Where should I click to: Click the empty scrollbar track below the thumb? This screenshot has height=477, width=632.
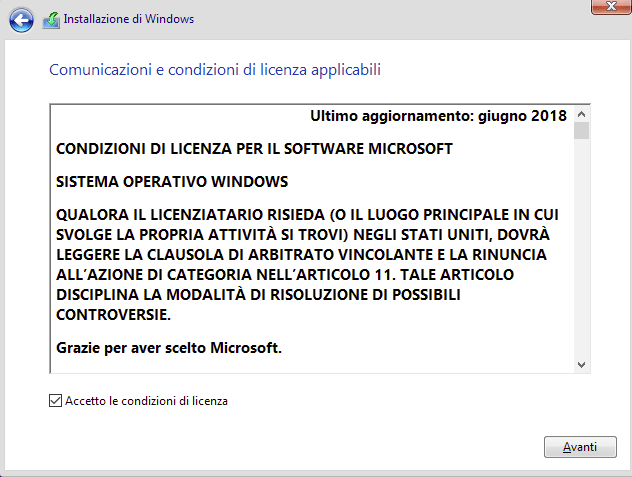(x=581, y=248)
